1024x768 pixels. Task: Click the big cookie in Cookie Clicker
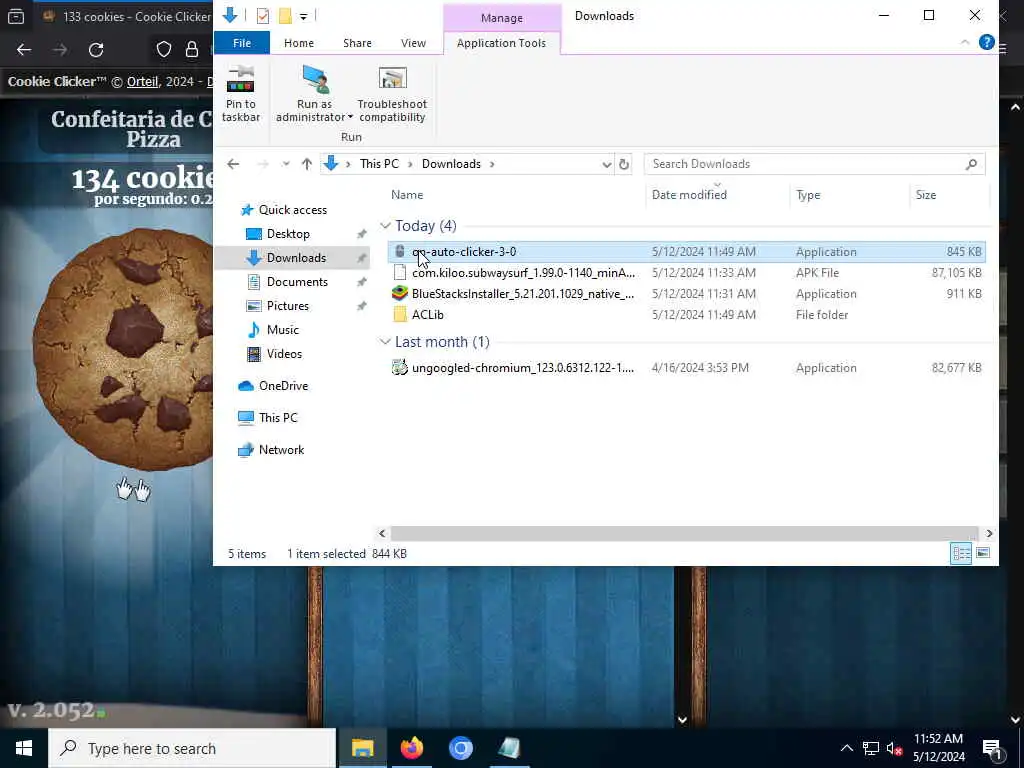tap(124, 349)
